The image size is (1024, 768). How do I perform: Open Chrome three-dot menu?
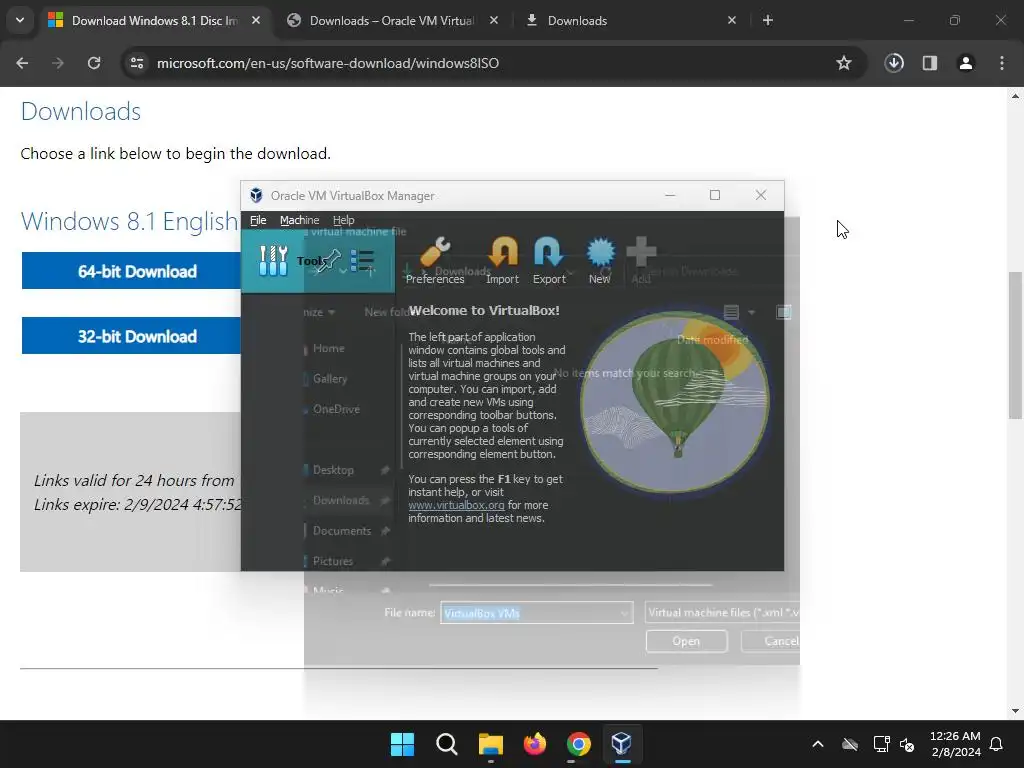click(1002, 63)
